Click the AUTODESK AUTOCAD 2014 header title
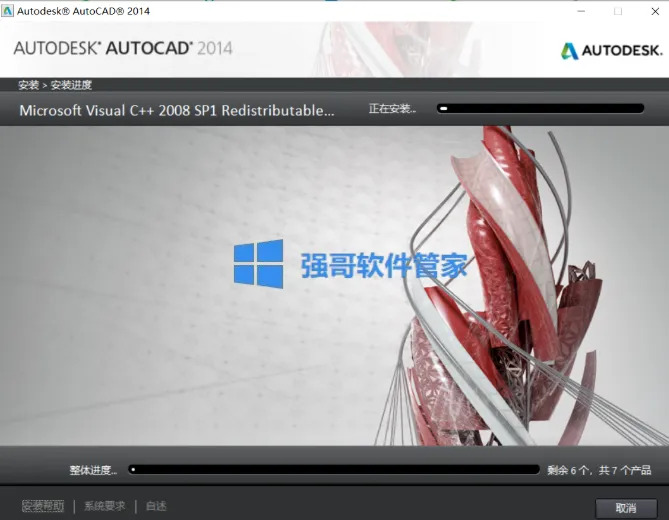 [123, 48]
